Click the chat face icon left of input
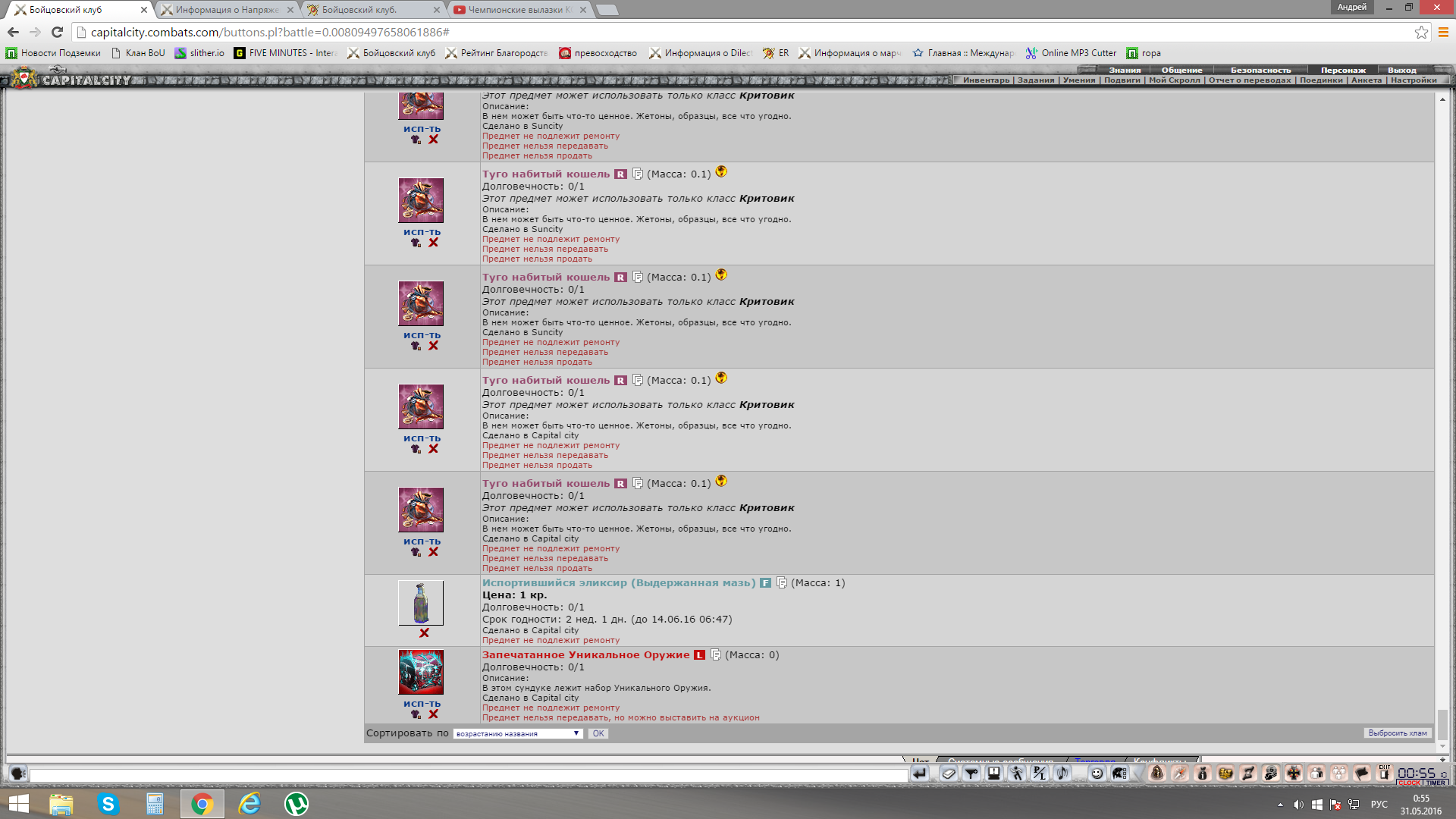 pyautogui.click(x=18, y=773)
